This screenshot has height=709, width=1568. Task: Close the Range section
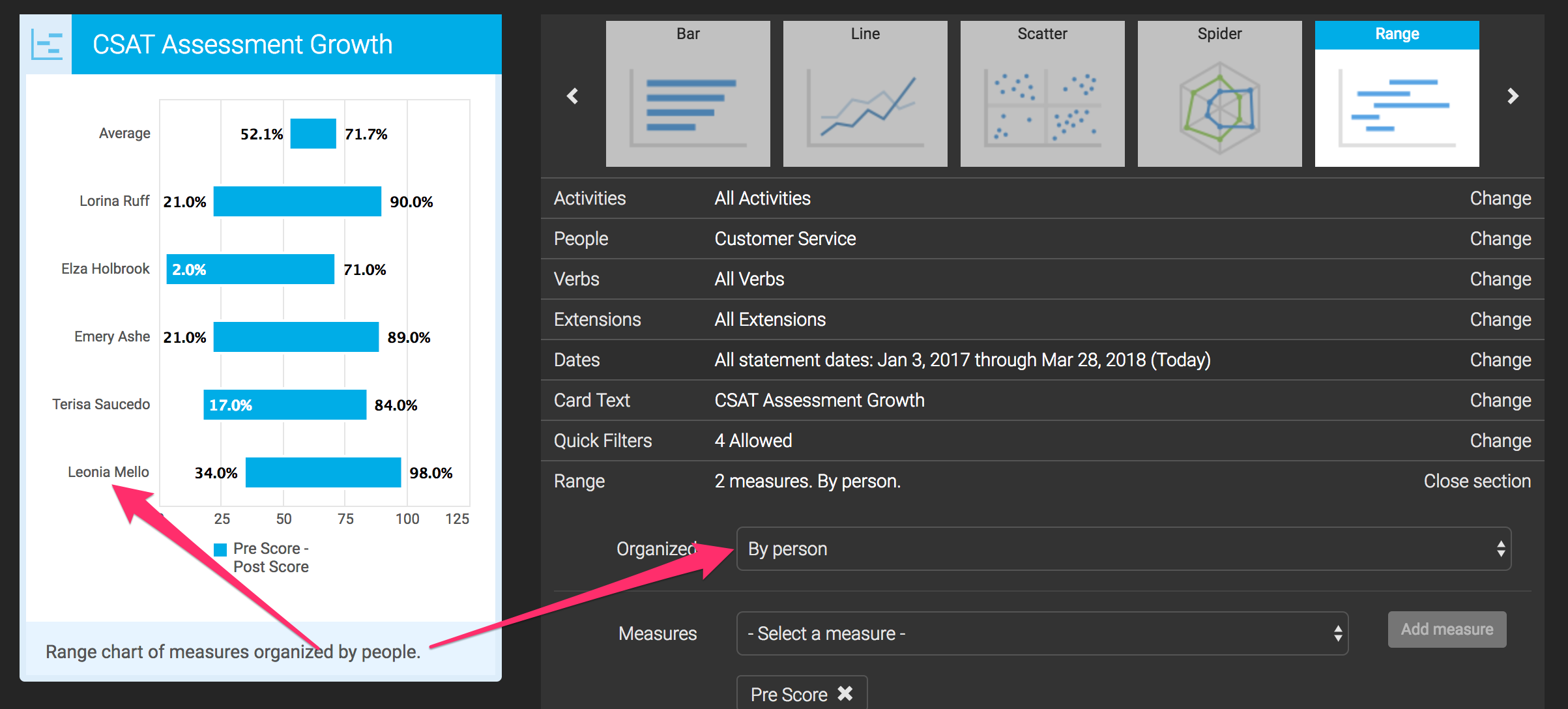coord(1477,481)
